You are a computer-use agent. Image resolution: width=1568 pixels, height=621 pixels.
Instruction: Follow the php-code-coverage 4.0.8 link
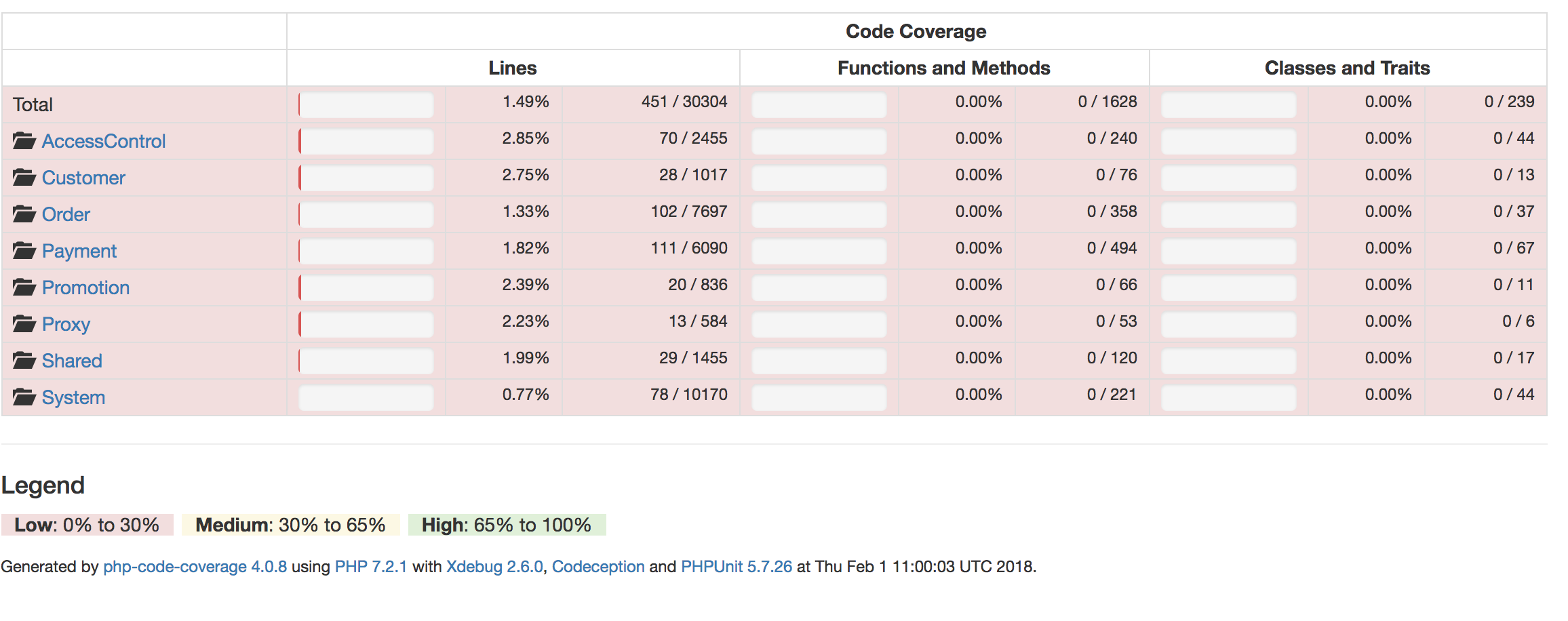[195, 567]
